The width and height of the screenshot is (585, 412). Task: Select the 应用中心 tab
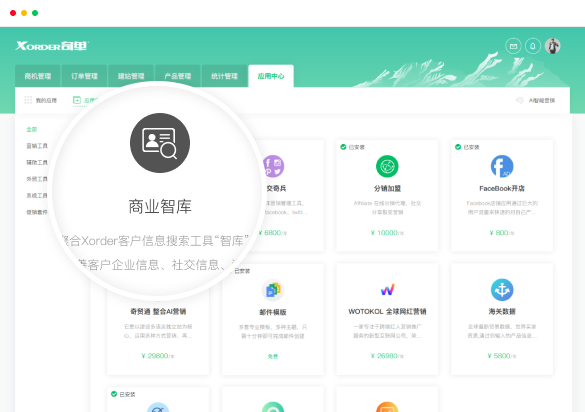pos(271,76)
